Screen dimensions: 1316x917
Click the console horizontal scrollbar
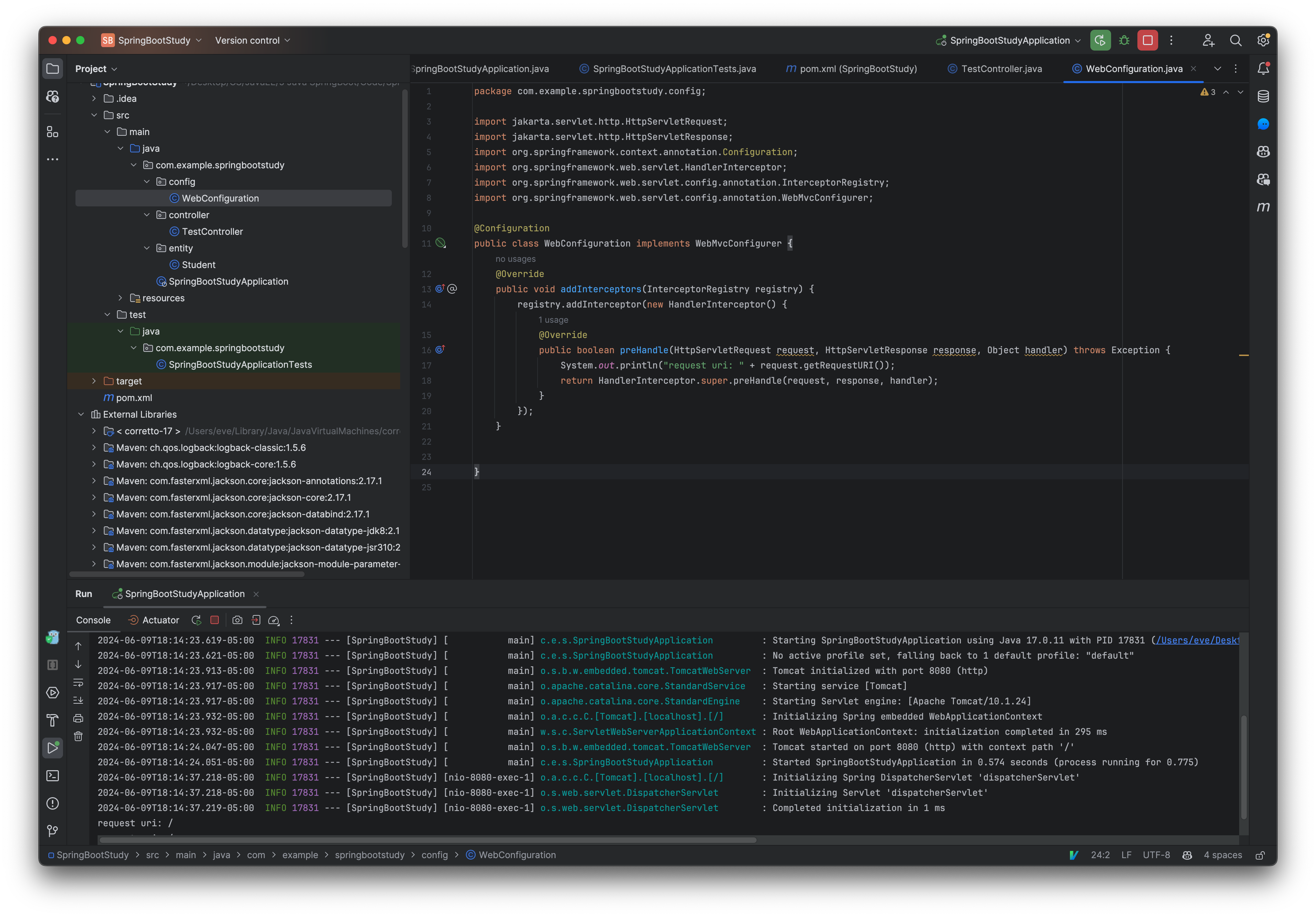click(x=427, y=840)
